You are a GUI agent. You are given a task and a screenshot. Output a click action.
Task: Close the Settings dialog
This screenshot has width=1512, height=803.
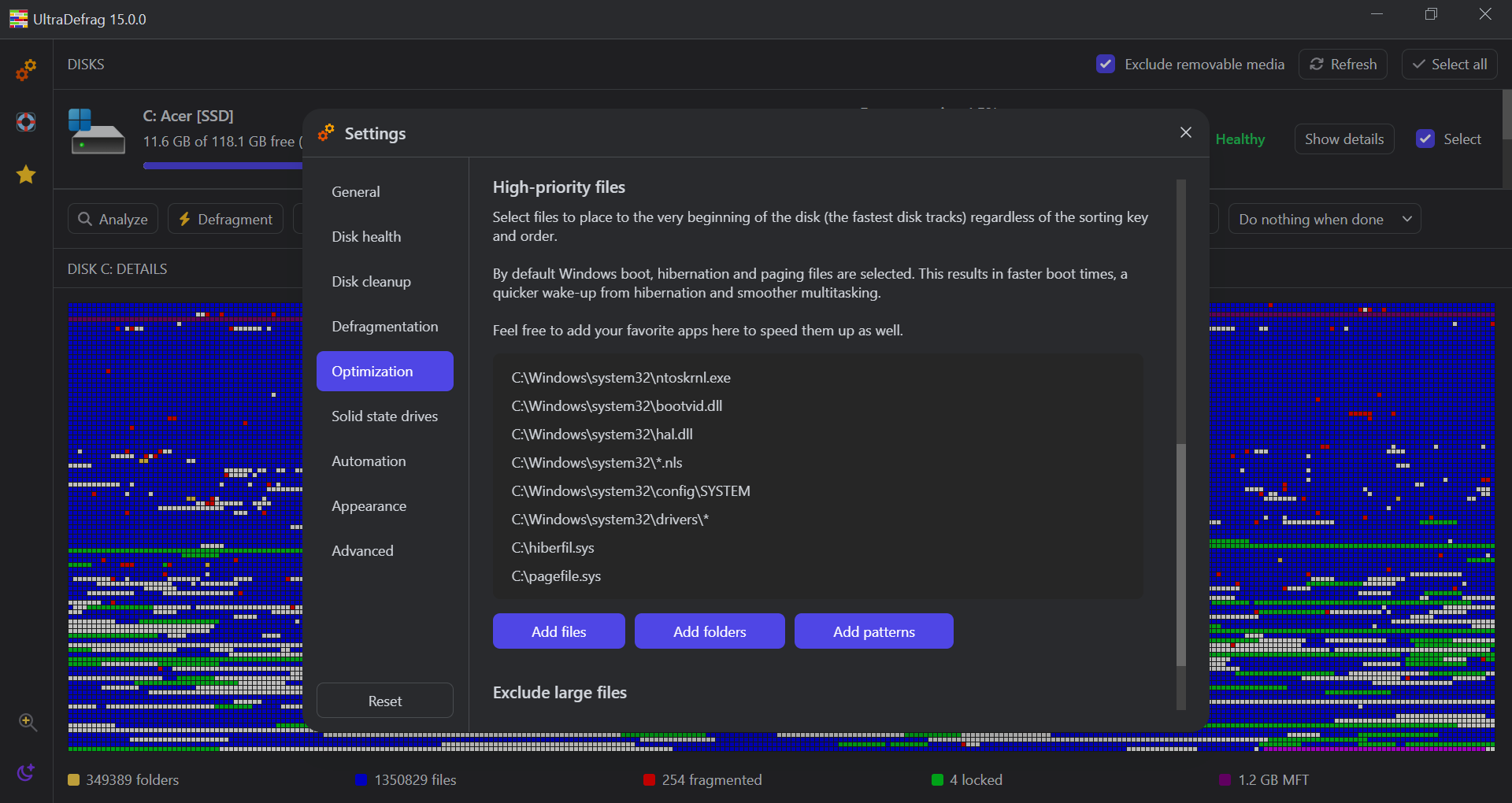1185,132
